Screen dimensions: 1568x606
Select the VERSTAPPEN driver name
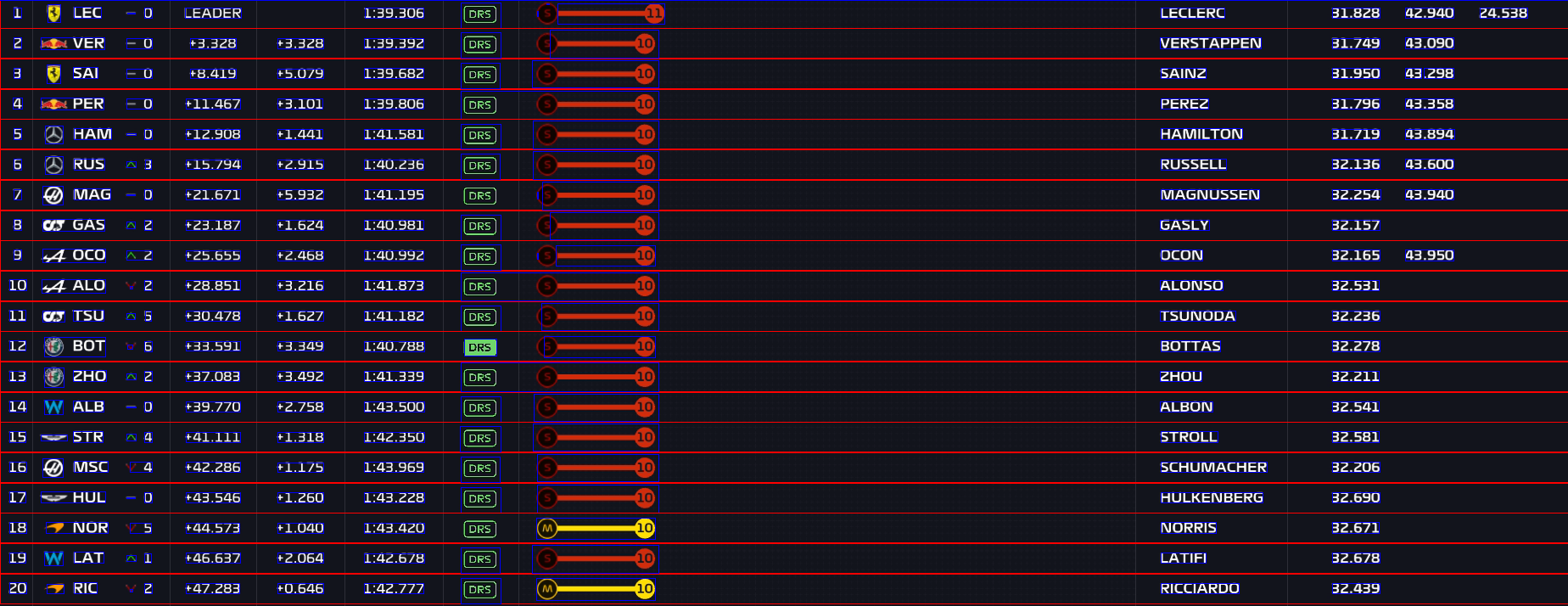pyautogui.click(x=1211, y=43)
